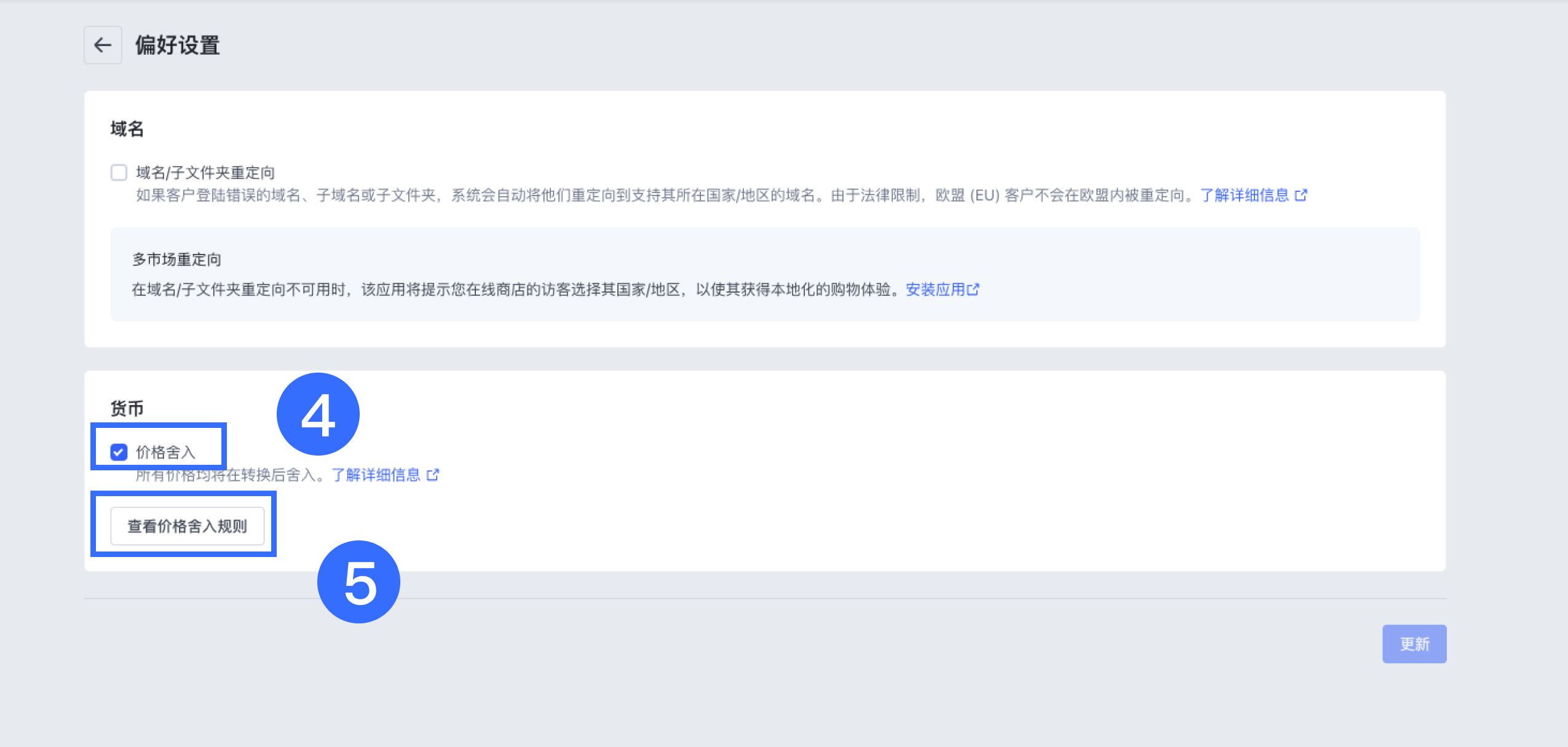
Task: Click the 偏好设置 page title
Action: (177, 45)
